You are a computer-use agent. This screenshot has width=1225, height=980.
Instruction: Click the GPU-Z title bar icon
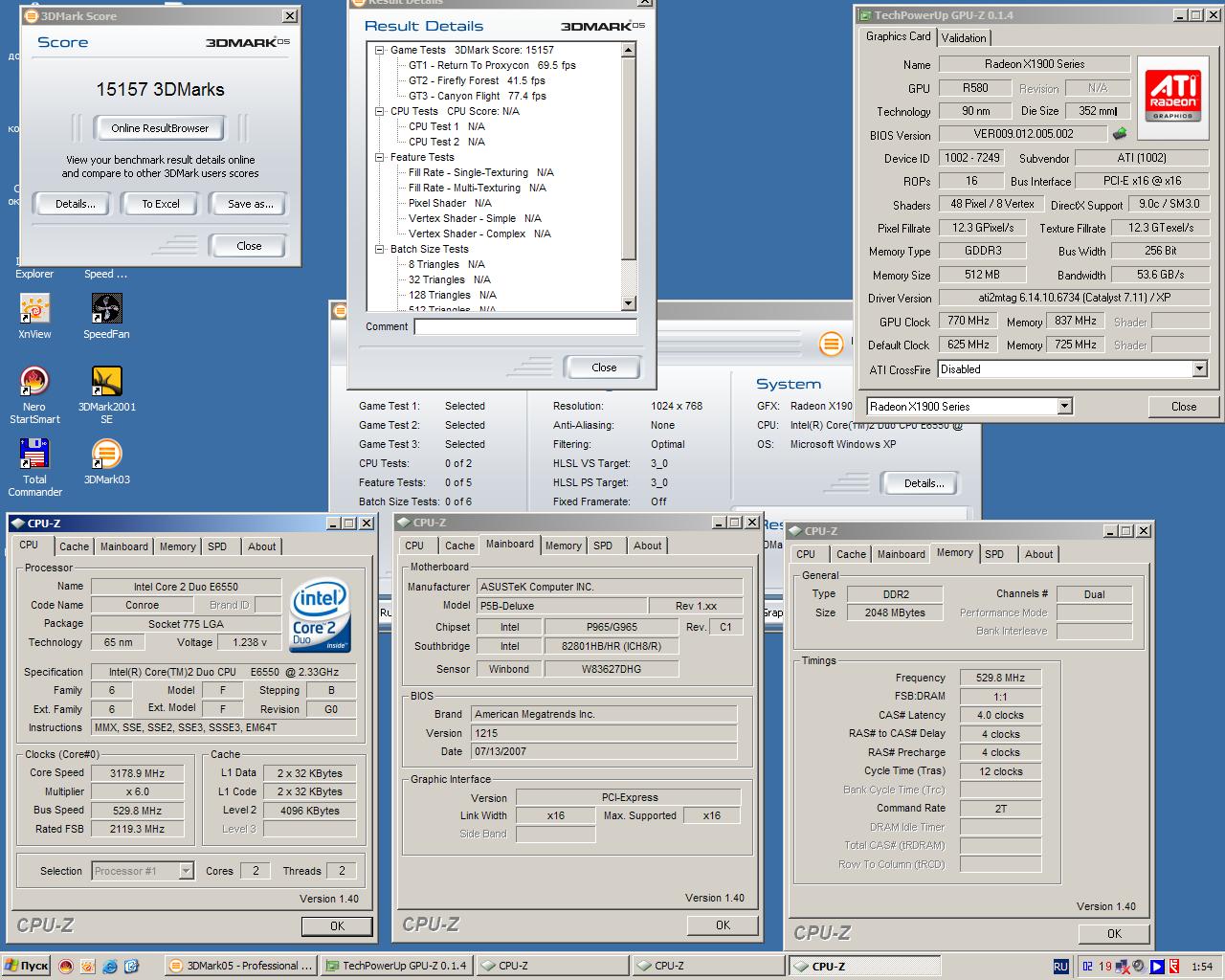[x=865, y=15]
